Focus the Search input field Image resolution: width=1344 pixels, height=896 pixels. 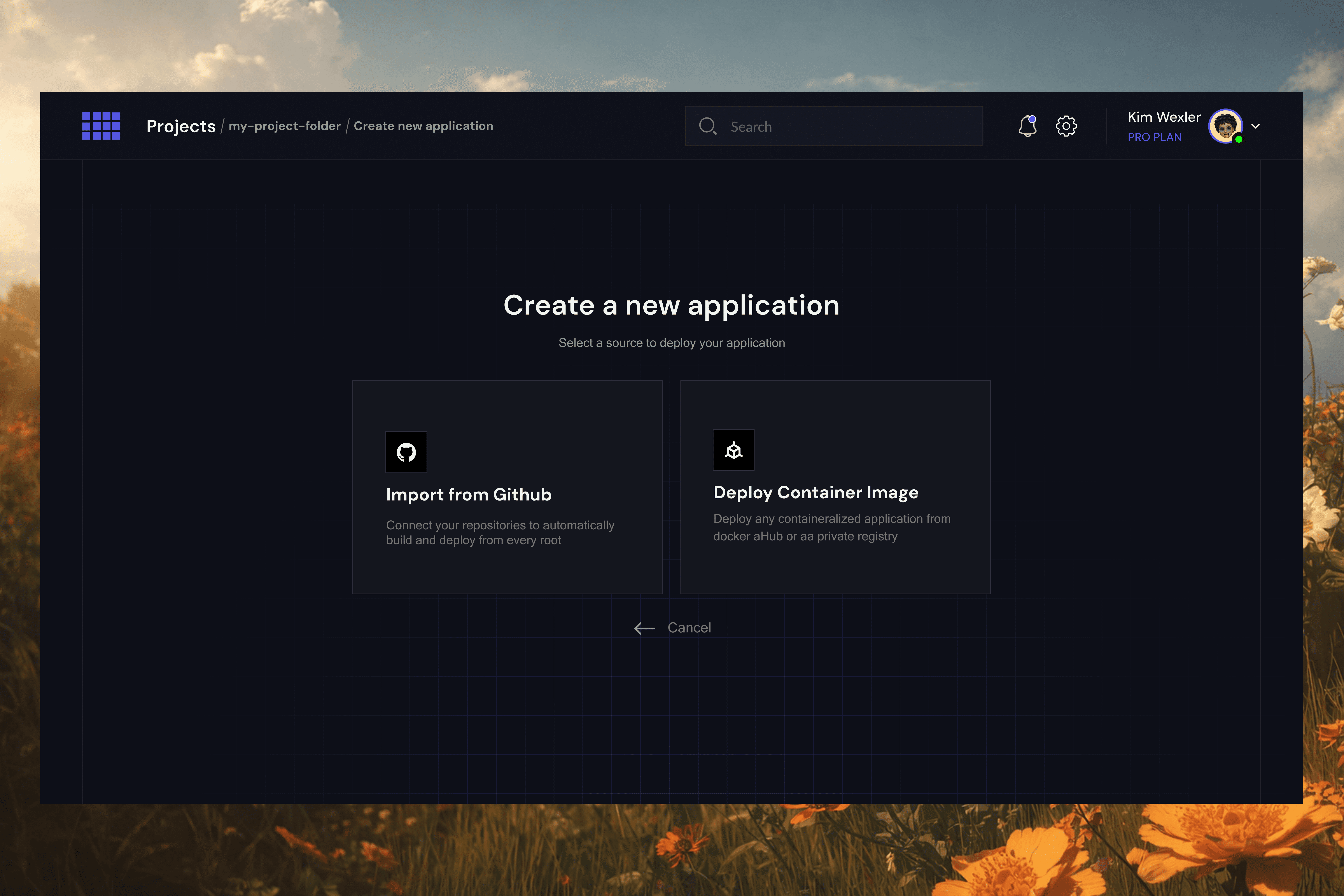tap(846, 126)
